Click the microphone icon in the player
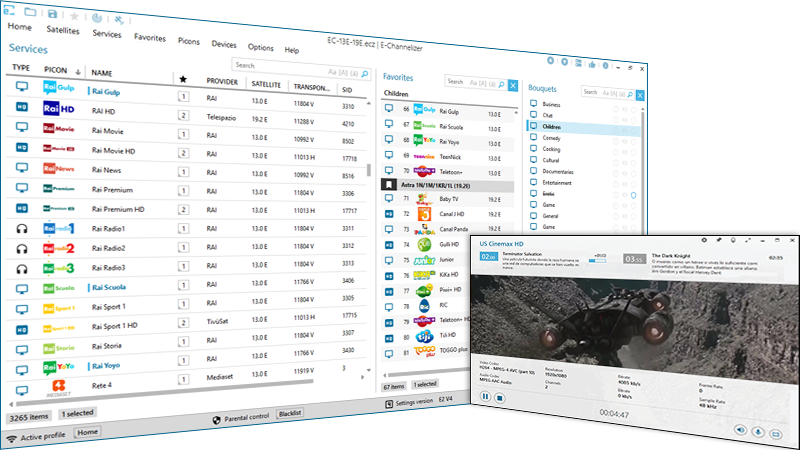Image resolution: width=800 pixels, height=450 pixels. pyautogui.click(x=759, y=430)
